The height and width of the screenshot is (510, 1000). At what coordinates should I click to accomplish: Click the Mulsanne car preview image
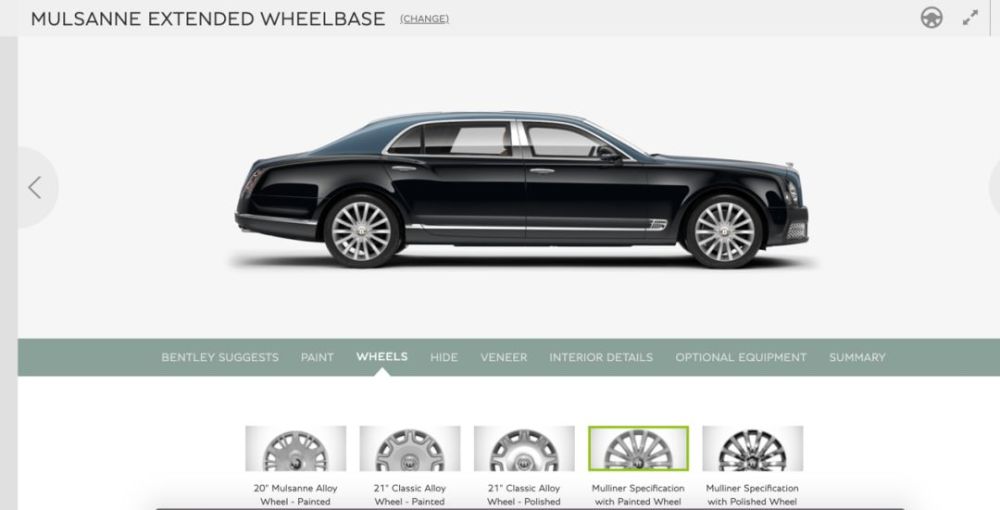pyautogui.click(x=522, y=189)
